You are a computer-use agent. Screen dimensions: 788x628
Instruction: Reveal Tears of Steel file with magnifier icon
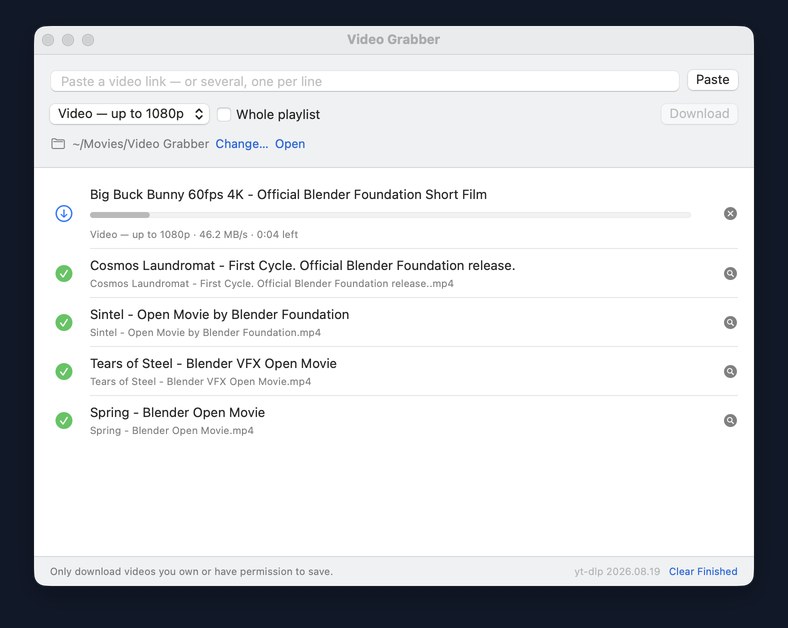click(x=730, y=371)
